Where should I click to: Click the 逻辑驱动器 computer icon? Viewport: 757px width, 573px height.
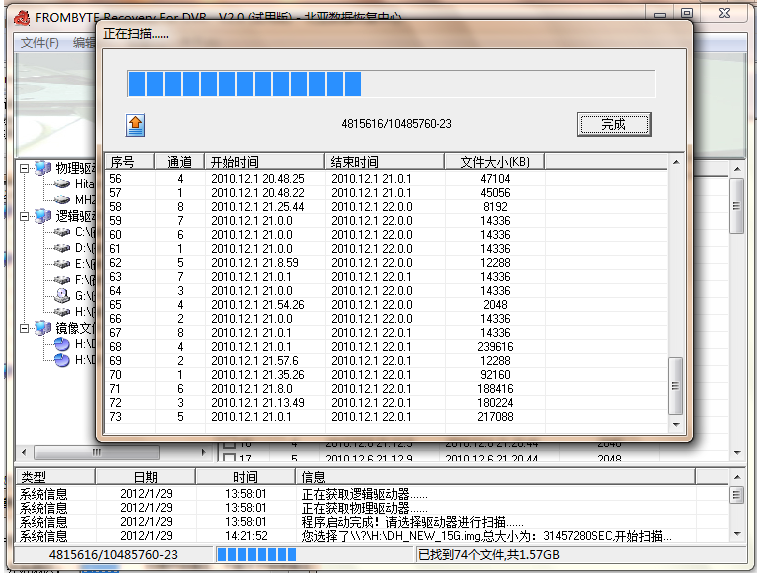43,215
